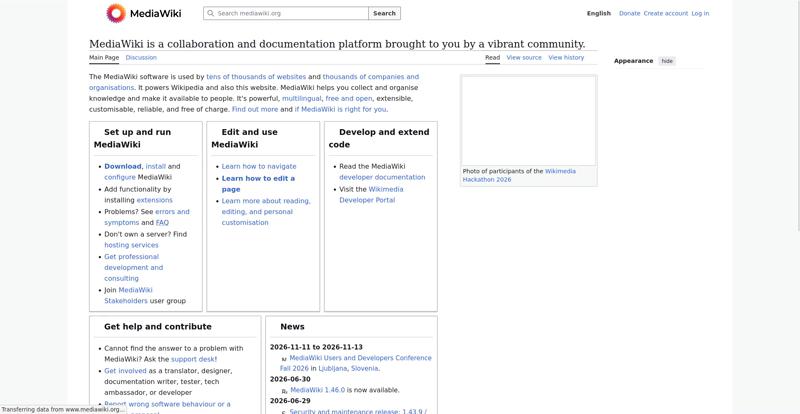Select the Read tab
Screen dimensions: 800x414
tap(492, 58)
